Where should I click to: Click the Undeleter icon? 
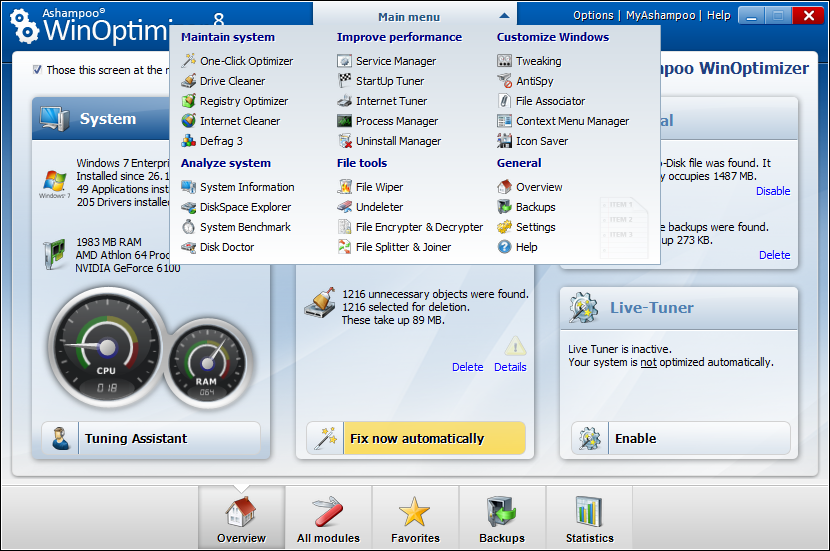pyautogui.click(x=345, y=207)
